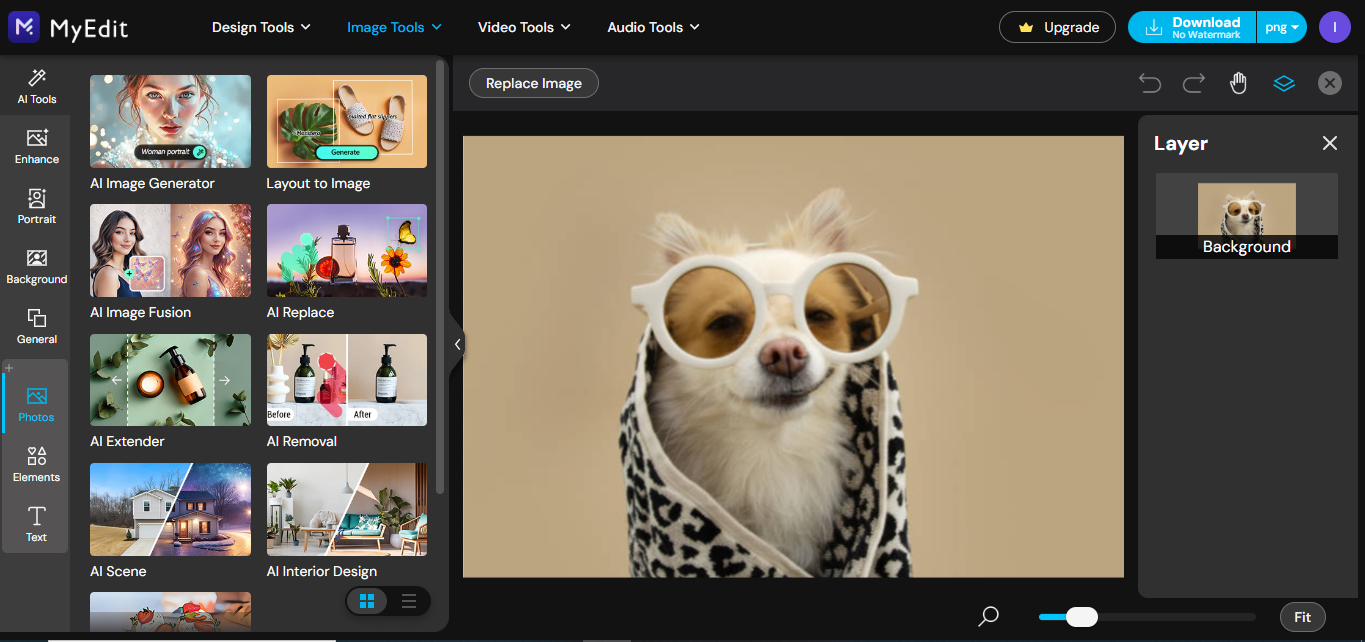Adjust the zoom slider handle

click(x=1081, y=617)
